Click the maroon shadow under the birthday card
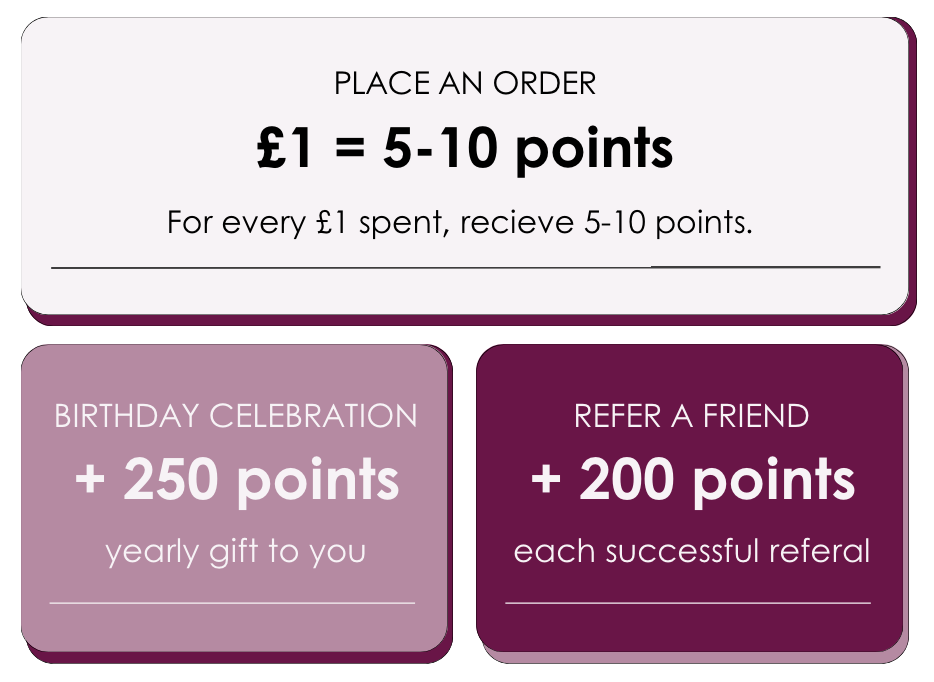This screenshot has width=934, height=682. tap(236, 656)
